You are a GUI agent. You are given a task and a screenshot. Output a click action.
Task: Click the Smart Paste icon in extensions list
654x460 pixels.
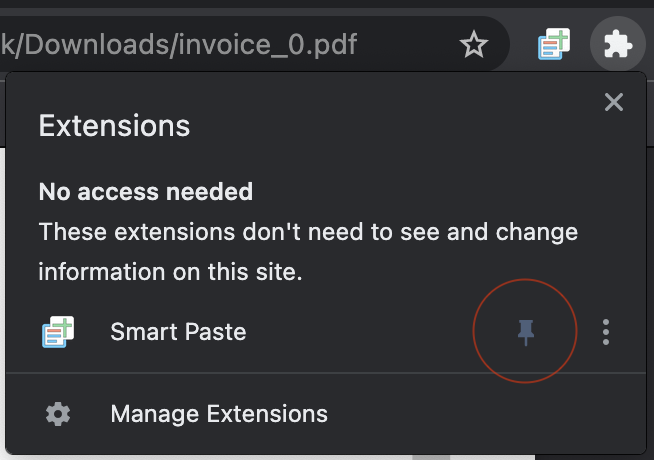[x=58, y=332]
